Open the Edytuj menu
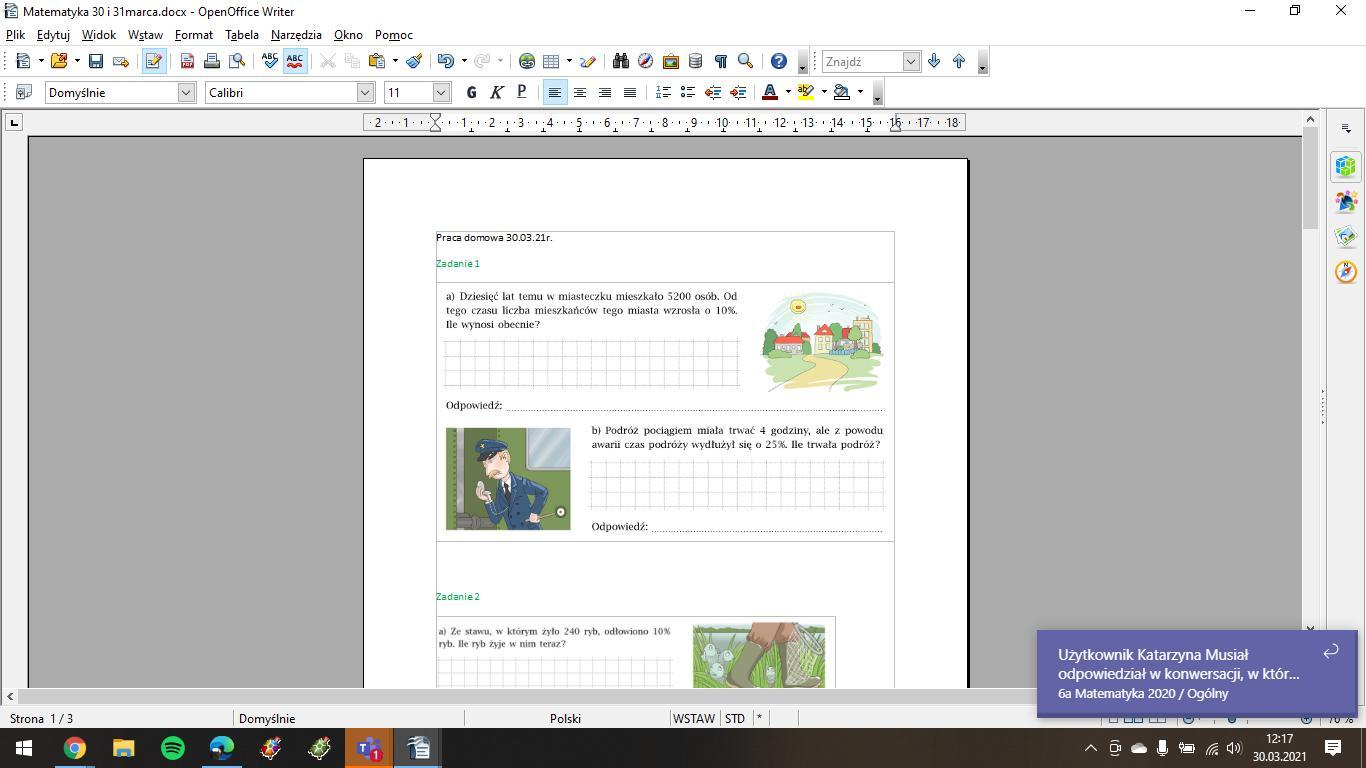 point(53,34)
